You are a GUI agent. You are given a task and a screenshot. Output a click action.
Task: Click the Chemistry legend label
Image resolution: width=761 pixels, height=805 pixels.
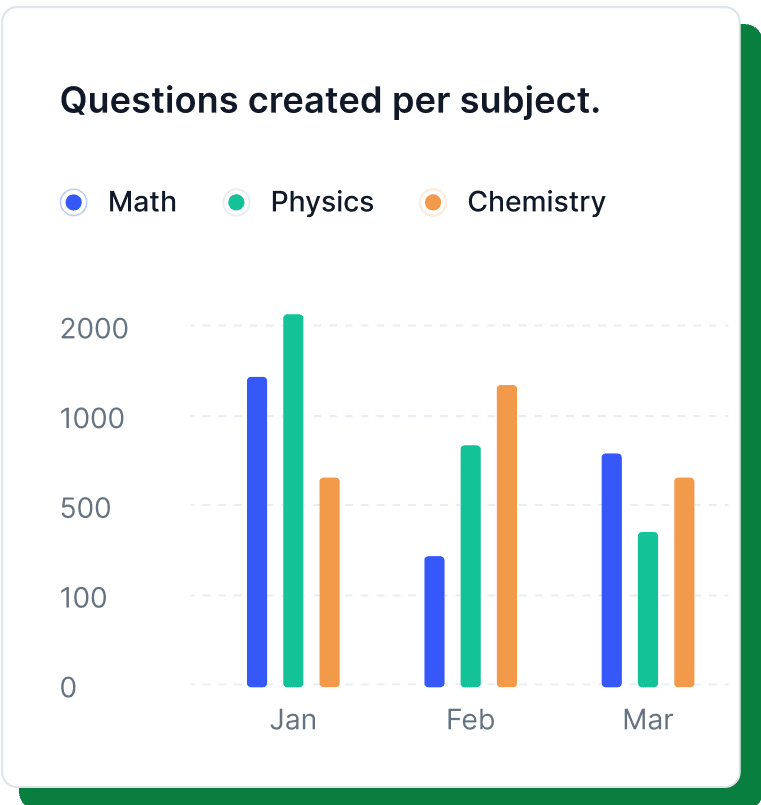pyautogui.click(x=536, y=202)
